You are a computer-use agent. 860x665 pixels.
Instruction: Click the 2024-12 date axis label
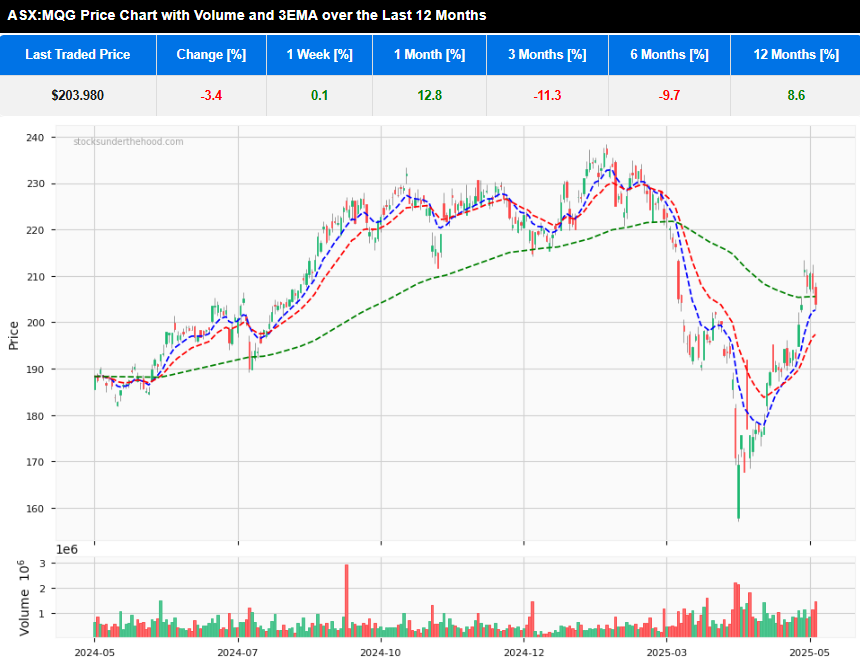[x=524, y=652]
